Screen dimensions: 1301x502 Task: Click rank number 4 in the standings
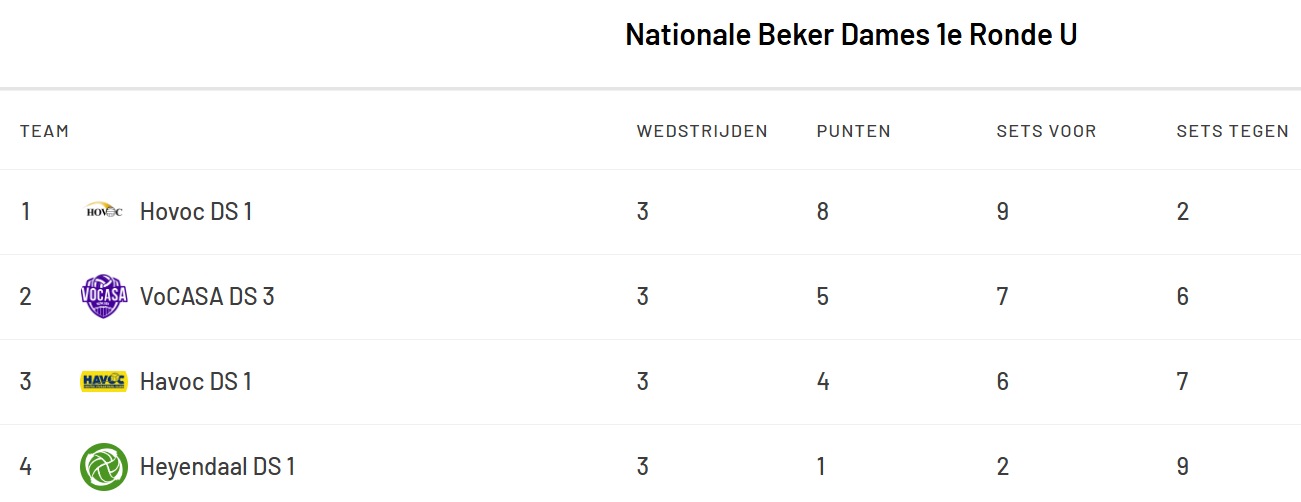click(26, 467)
